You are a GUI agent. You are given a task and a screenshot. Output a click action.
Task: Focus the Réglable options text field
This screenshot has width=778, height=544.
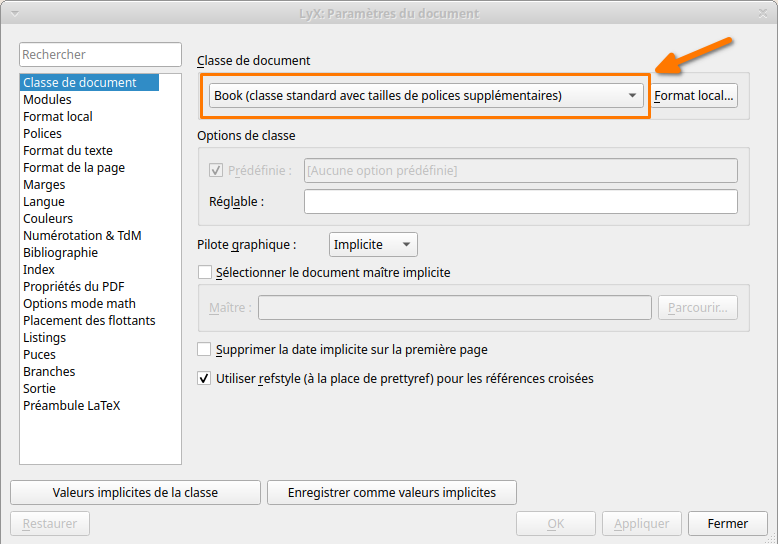(520, 202)
